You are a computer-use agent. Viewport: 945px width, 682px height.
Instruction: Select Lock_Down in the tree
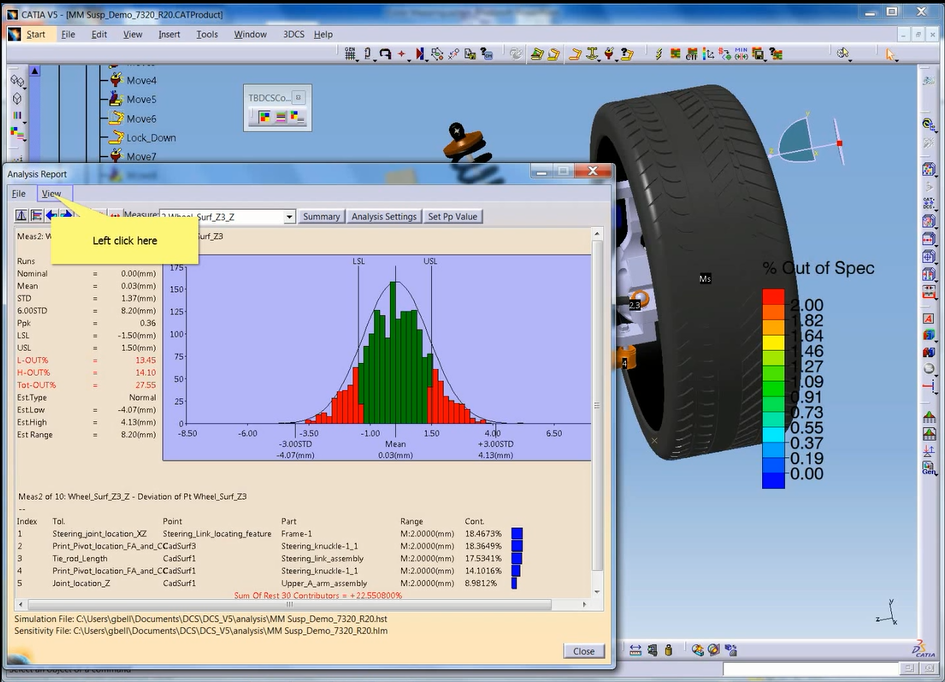[150, 138]
